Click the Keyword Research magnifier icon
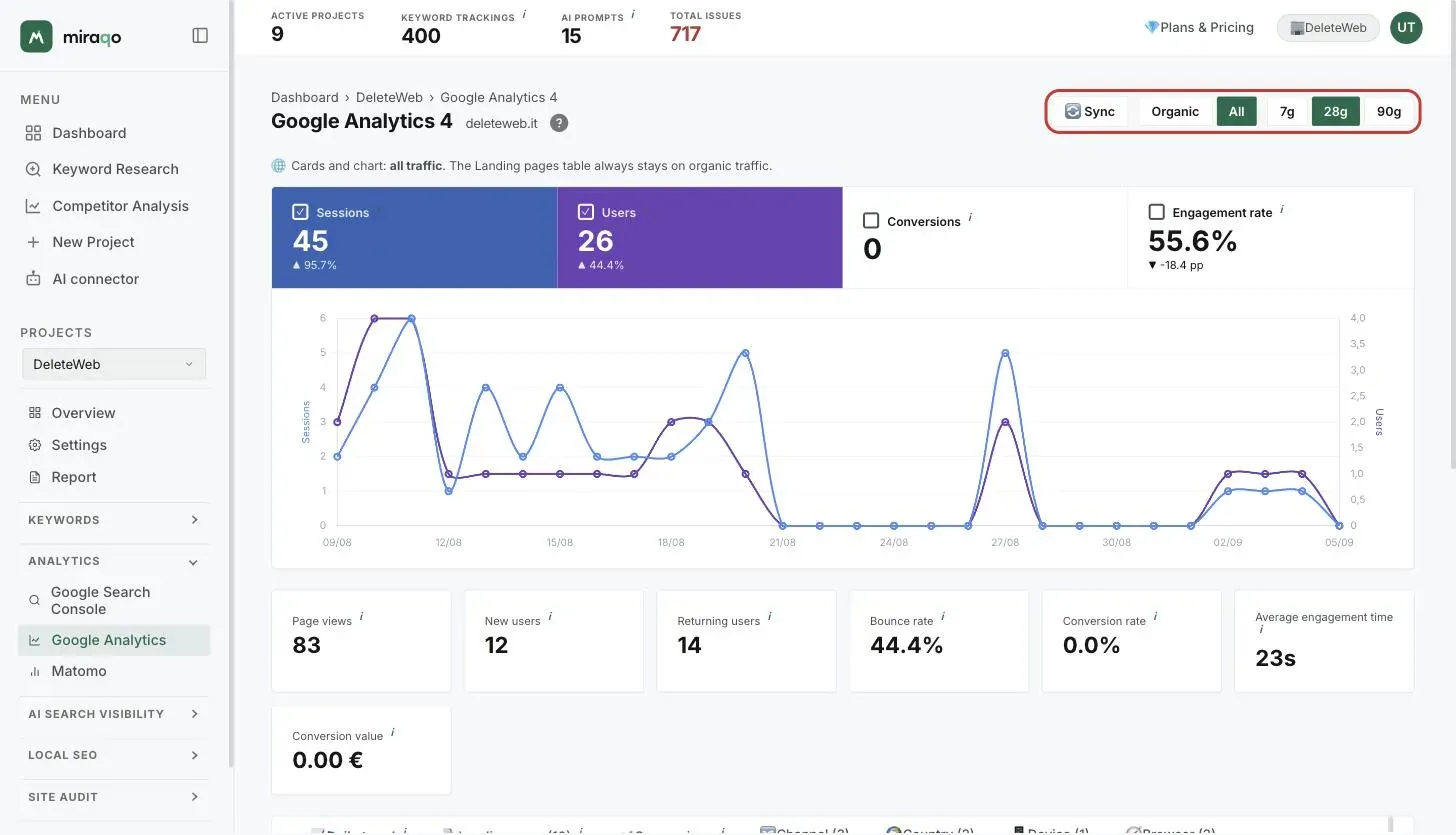 (x=33, y=169)
